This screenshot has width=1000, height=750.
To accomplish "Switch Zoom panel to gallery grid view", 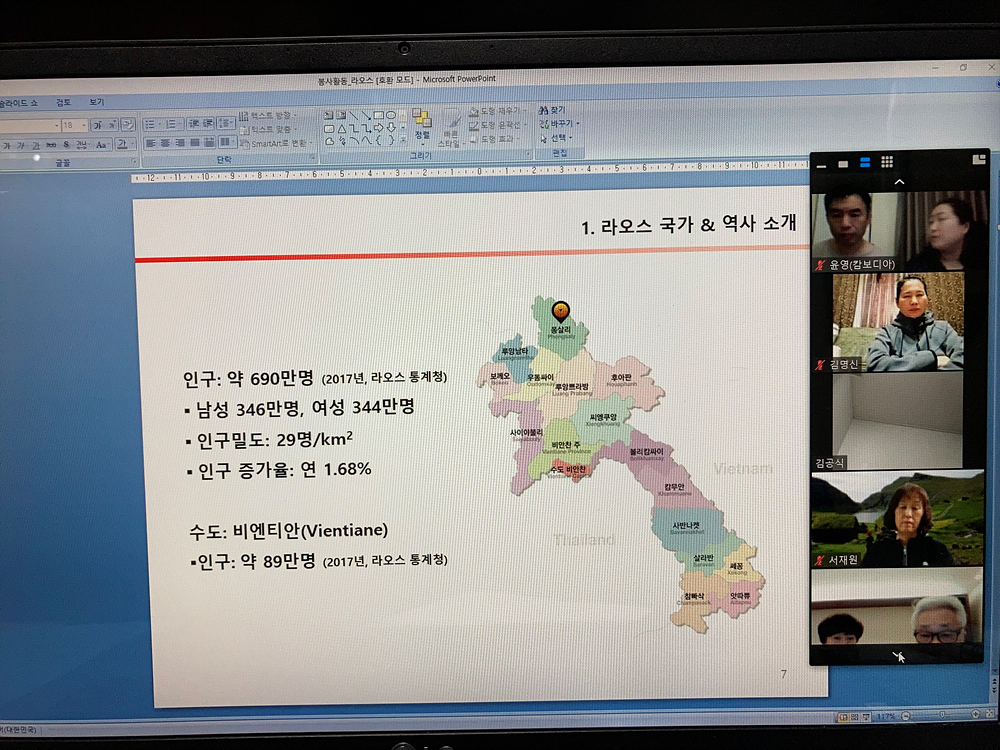I will coord(887,162).
